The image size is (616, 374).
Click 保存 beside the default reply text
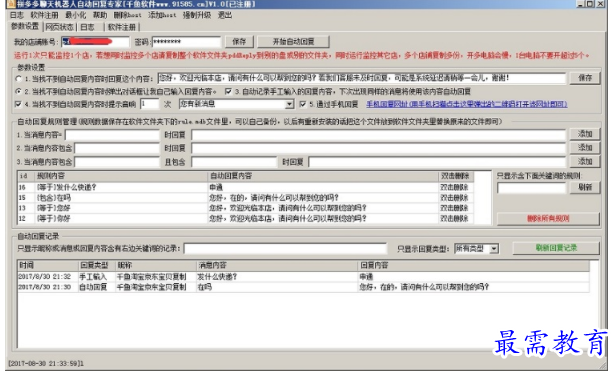tap(585, 78)
